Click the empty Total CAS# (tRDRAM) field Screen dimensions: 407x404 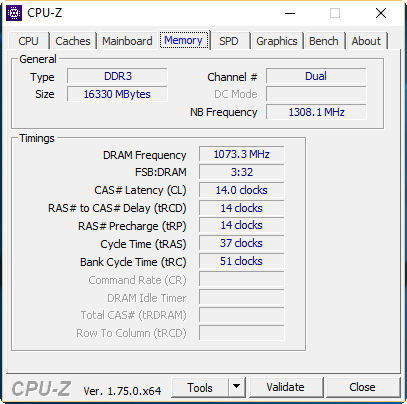click(x=242, y=315)
